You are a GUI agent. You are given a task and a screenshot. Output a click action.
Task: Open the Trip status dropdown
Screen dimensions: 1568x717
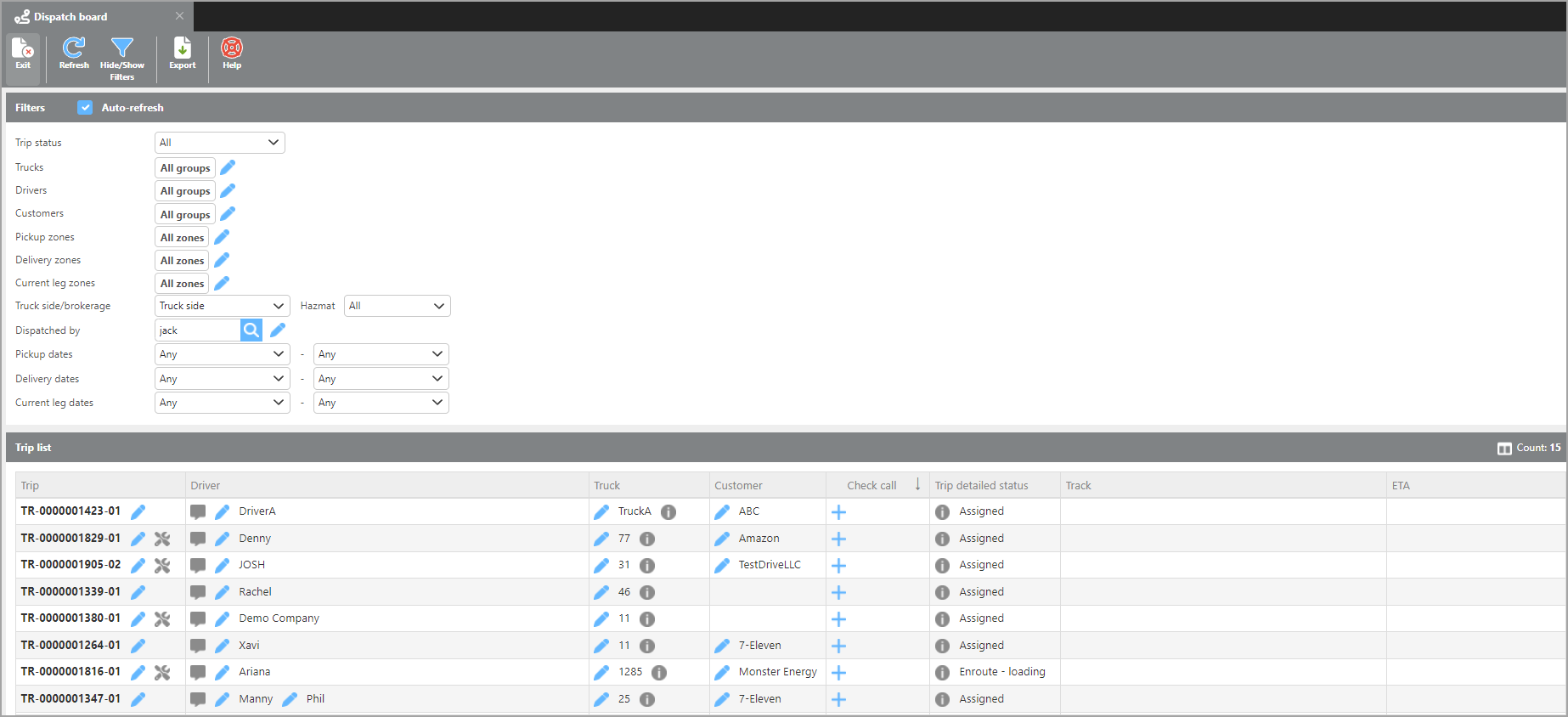[x=219, y=143]
